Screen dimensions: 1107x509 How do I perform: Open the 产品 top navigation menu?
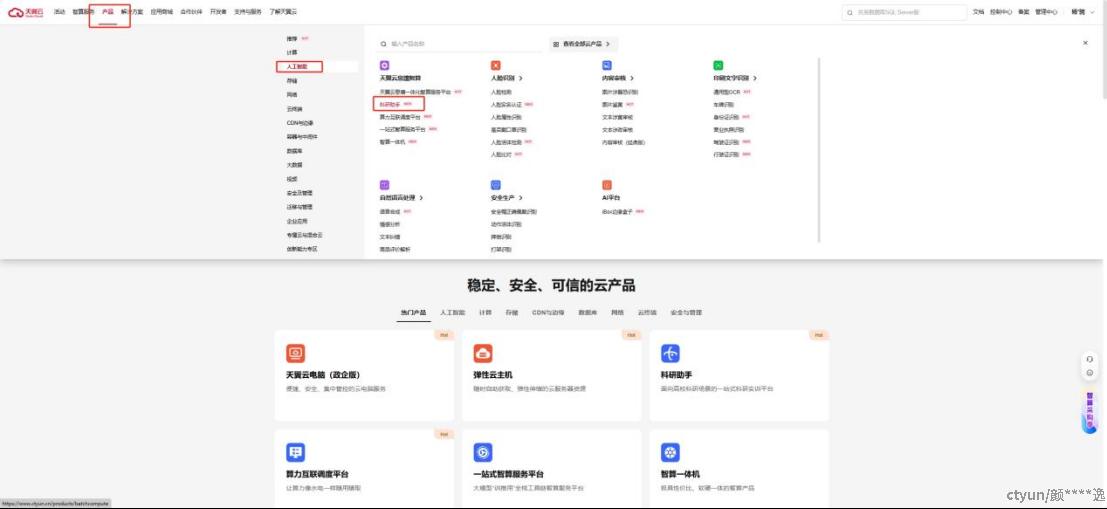click(107, 12)
